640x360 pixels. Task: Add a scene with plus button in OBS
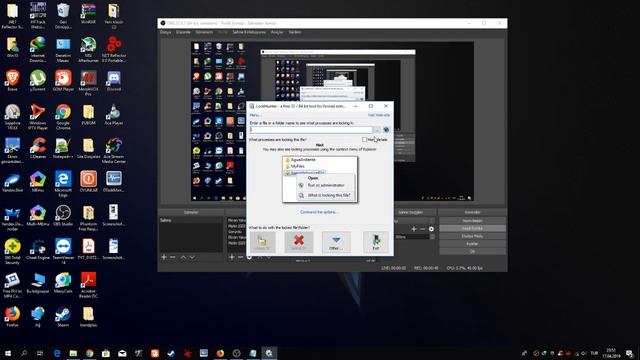pos(164,257)
